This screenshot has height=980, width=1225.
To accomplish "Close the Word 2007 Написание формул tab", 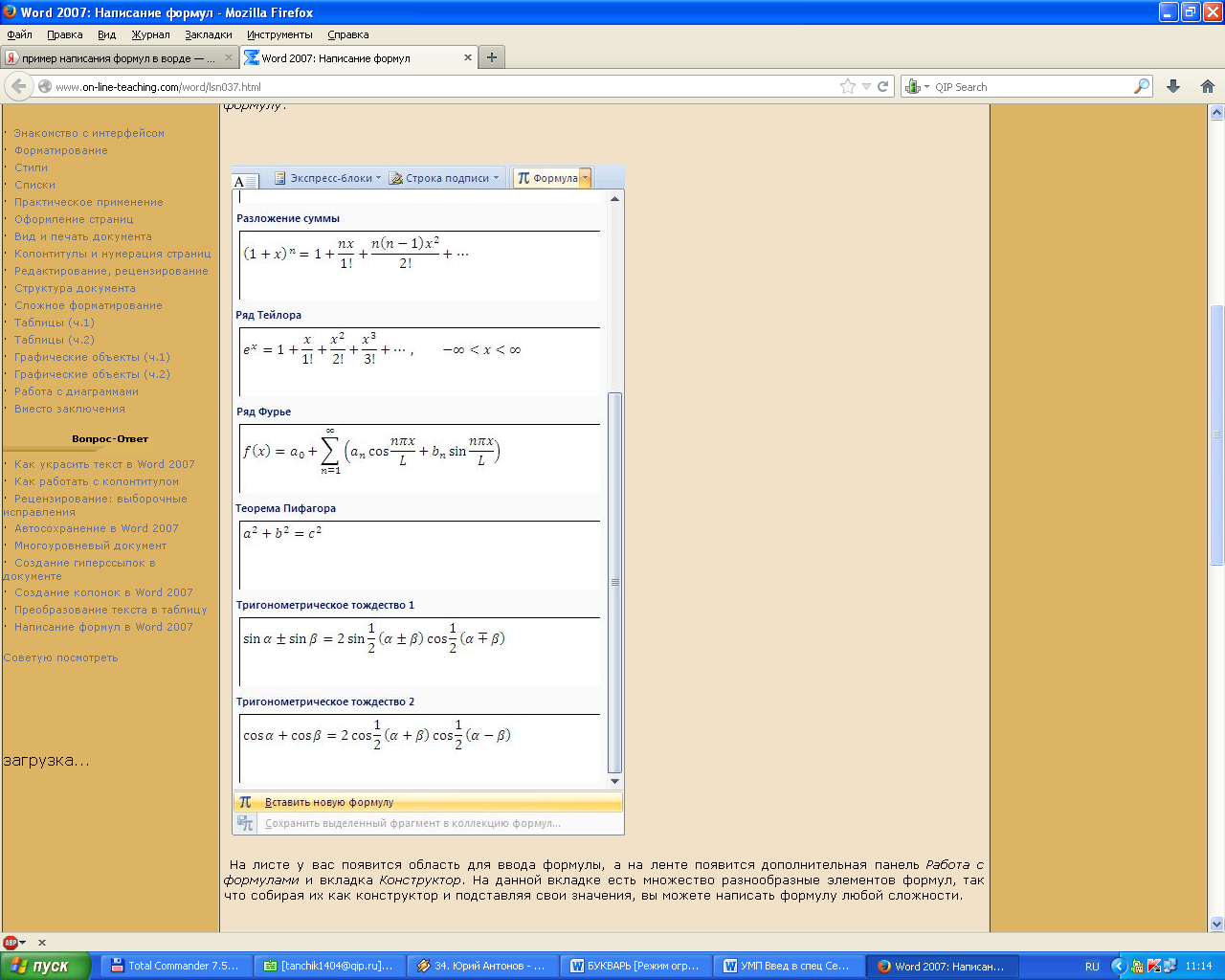I will 468,57.
